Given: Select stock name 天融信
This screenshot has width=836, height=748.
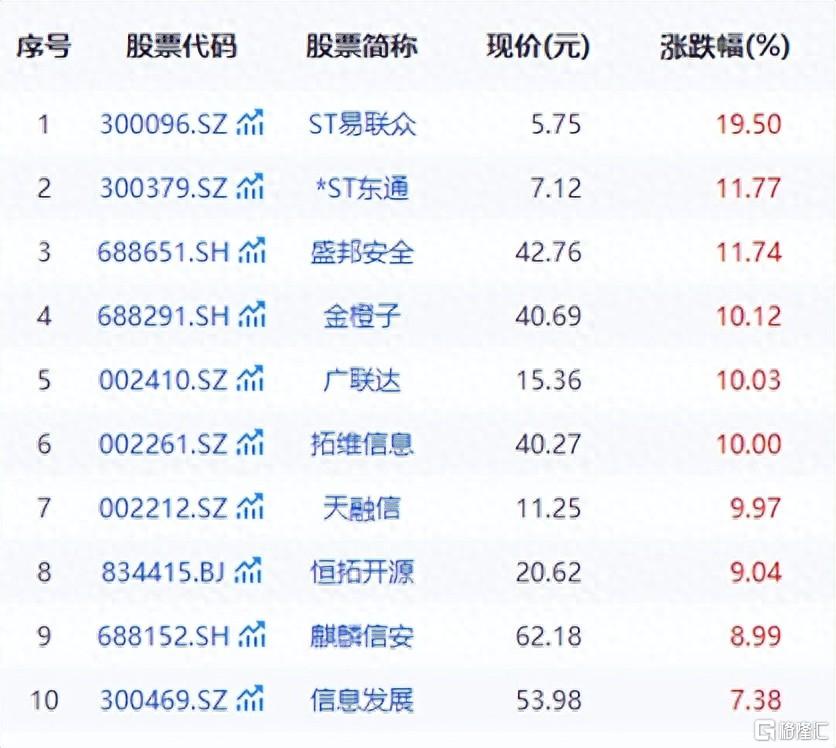Looking at the screenshot, I should point(362,508).
